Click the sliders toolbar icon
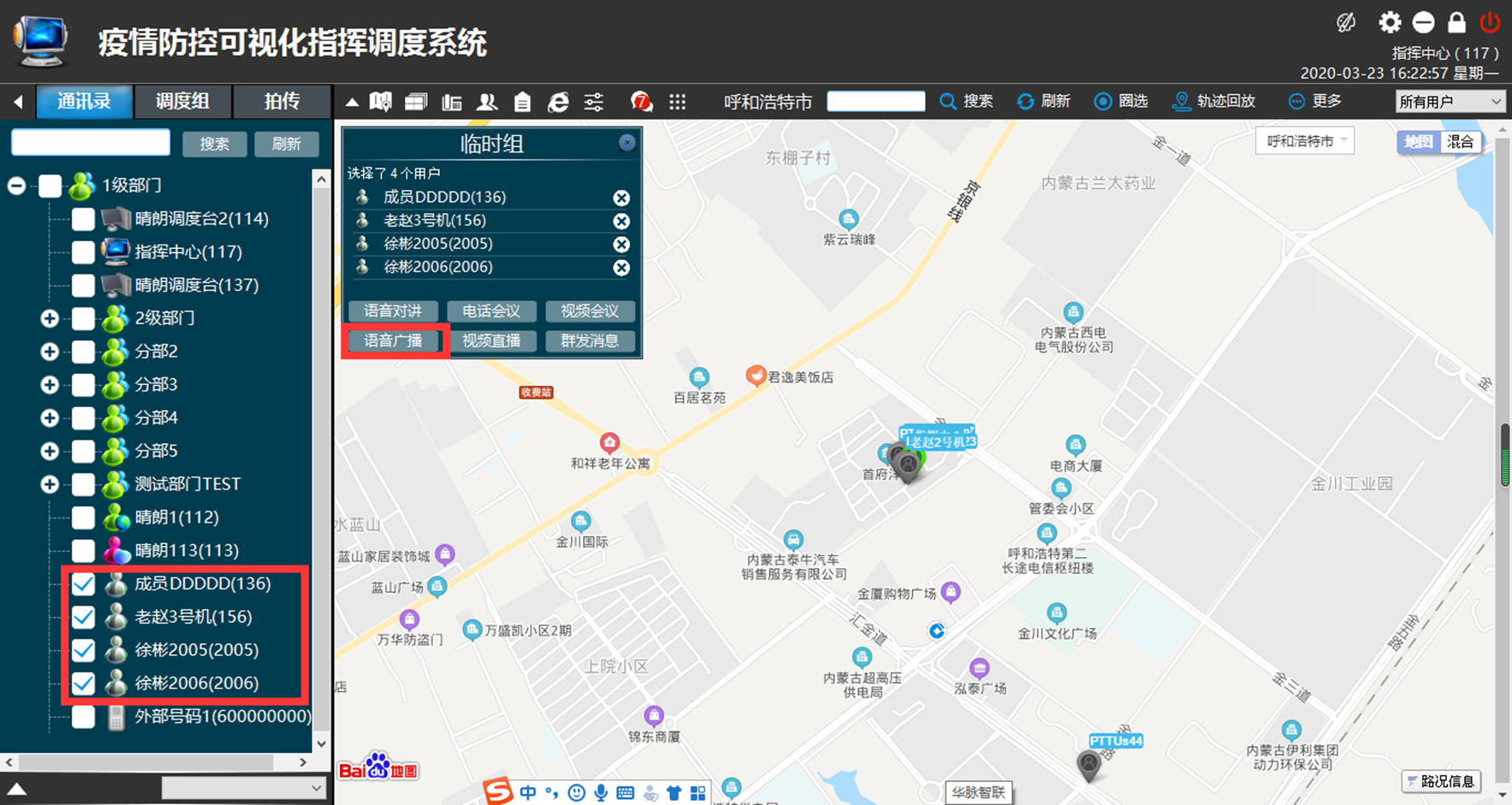 coord(593,102)
